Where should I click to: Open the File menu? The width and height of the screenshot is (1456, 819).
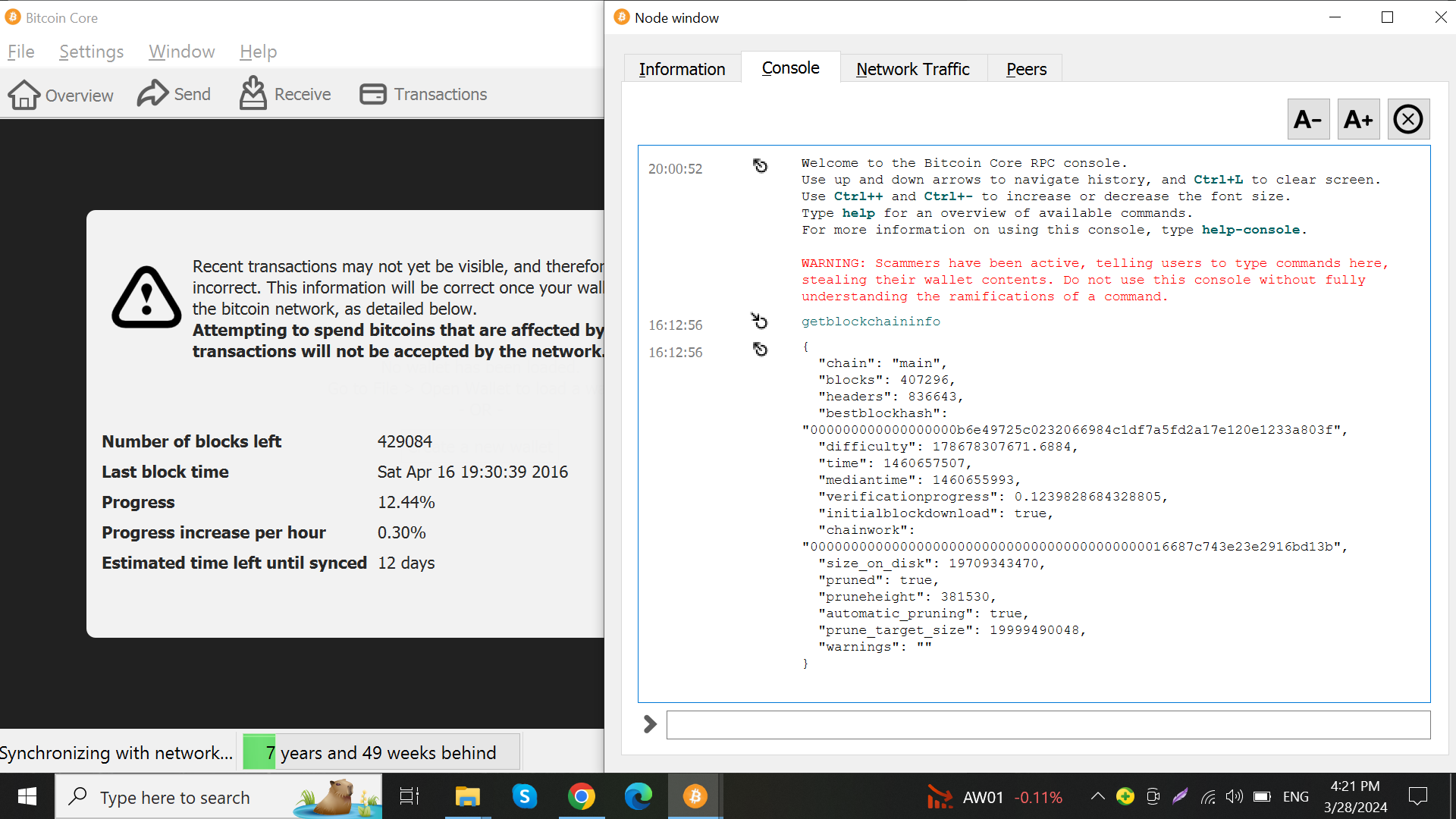pyautogui.click(x=21, y=52)
